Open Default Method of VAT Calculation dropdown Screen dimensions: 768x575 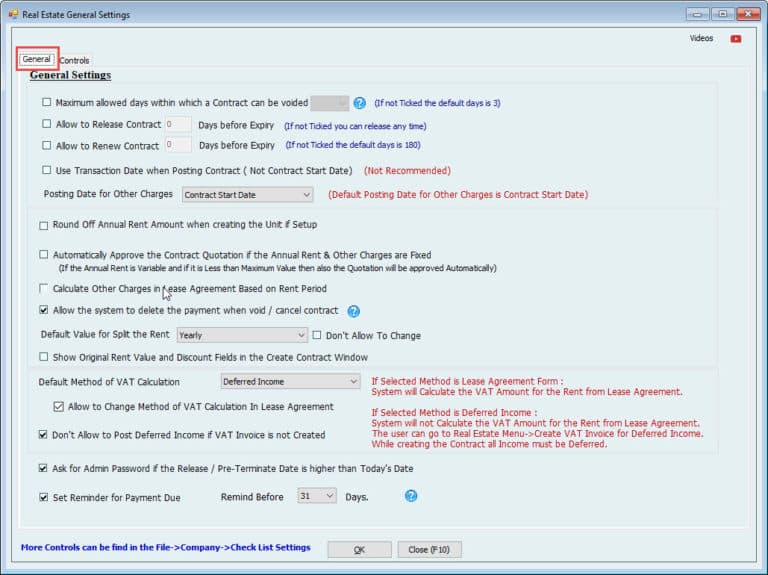(290, 381)
